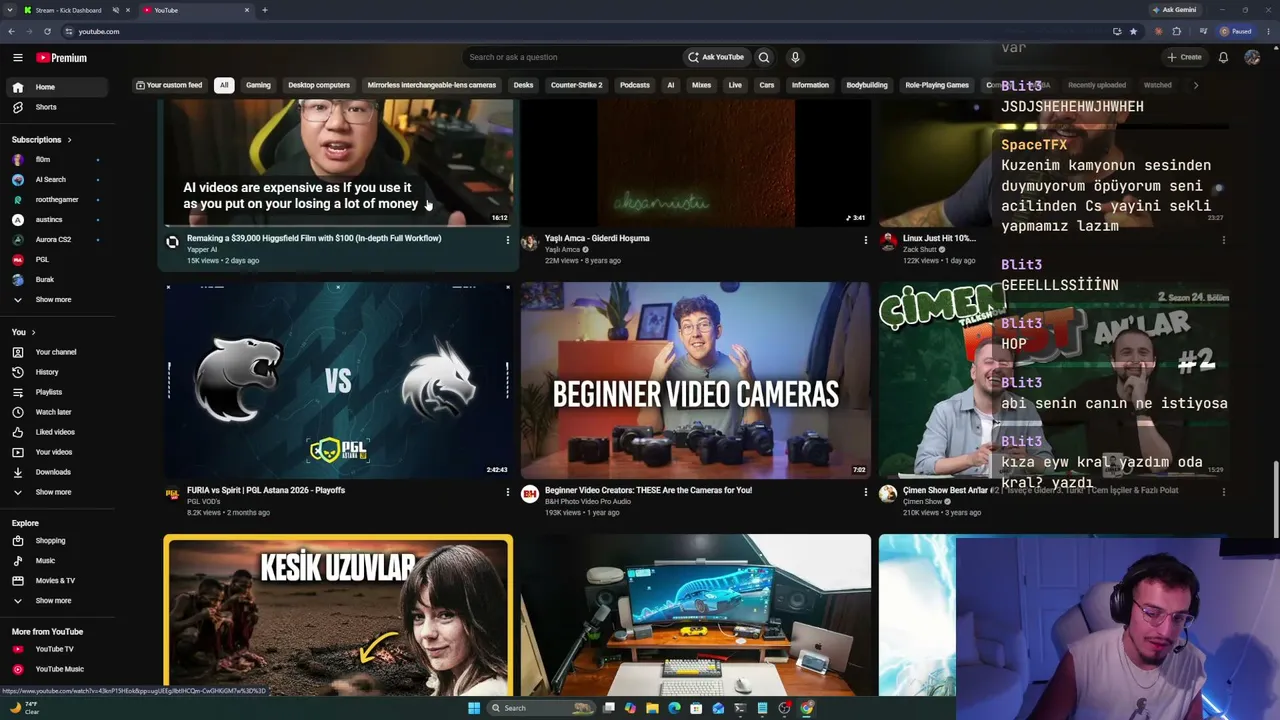Play the Beginner Video Cameras thumbnail
The width and height of the screenshot is (1280, 720).
pyautogui.click(x=695, y=380)
